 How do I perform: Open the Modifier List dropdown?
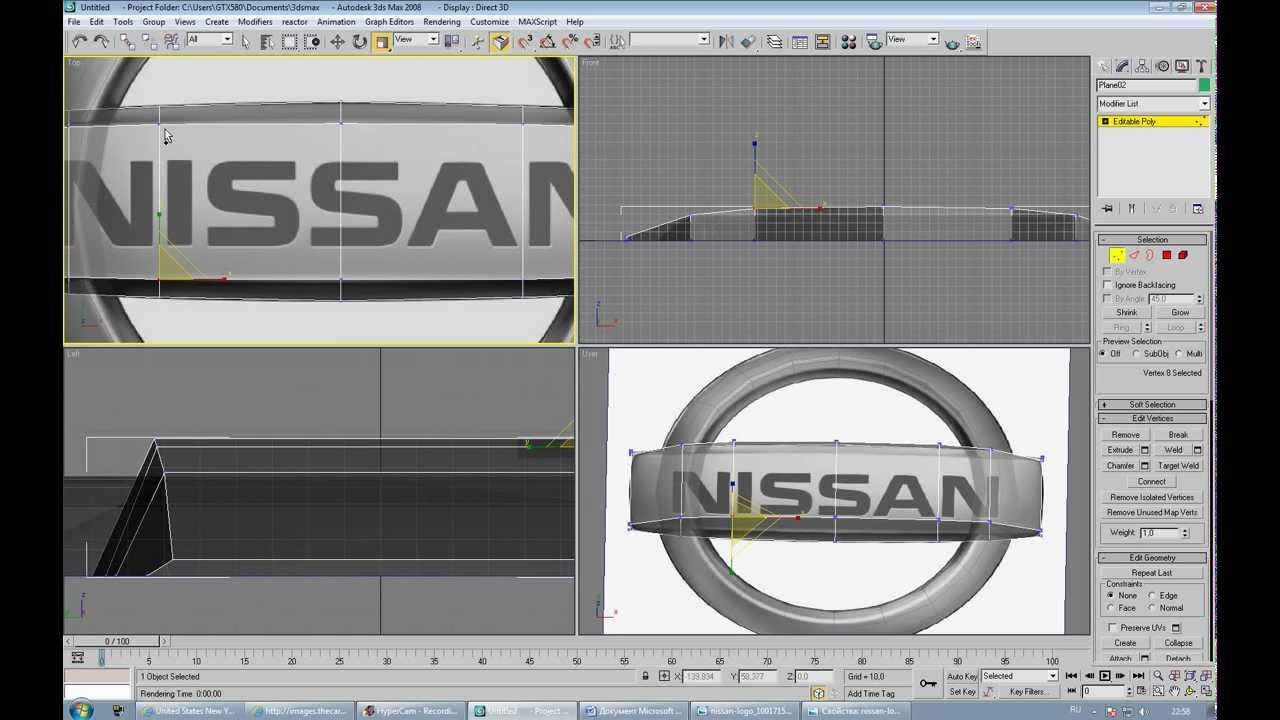[1153, 104]
